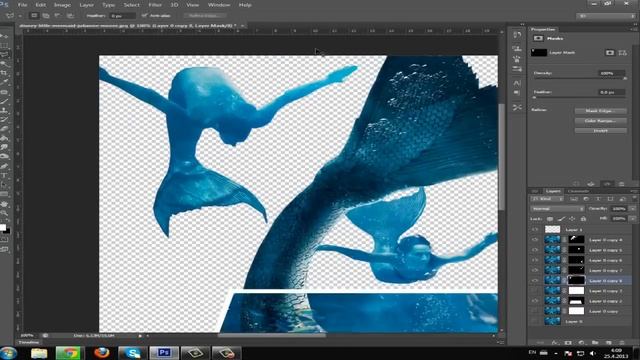Select the pixel mask button in Properties
640x360 pixels.
click(x=610, y=53)
